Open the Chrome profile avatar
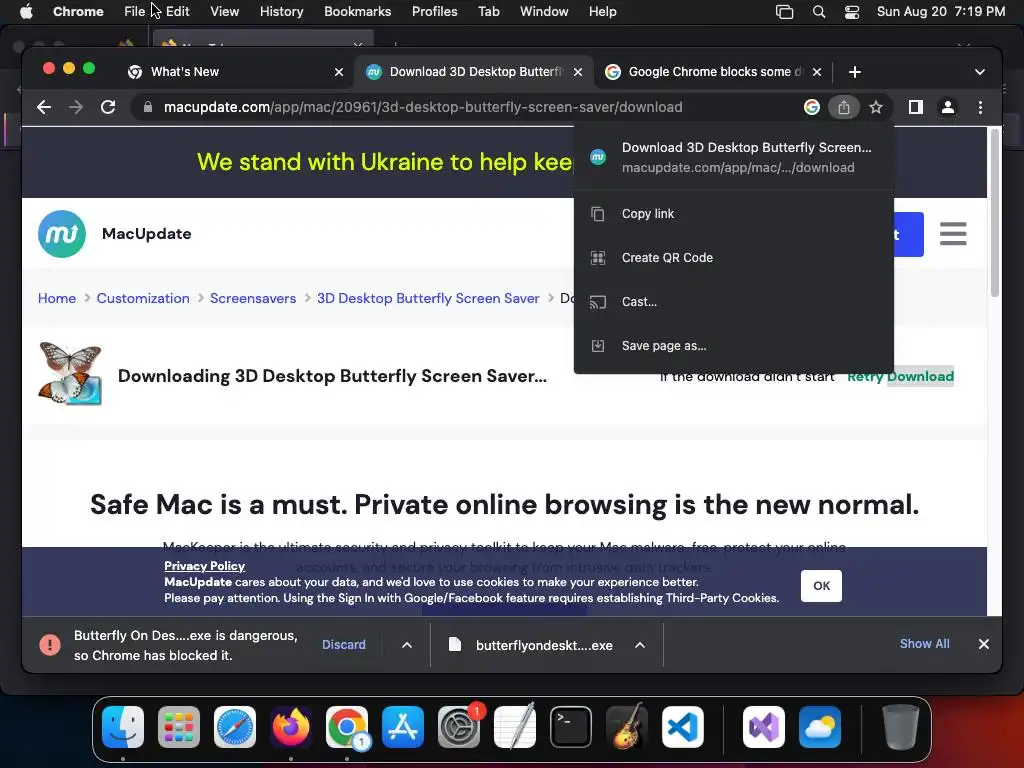The height and width of the screenshot is (768, 1024). point(948,107)
